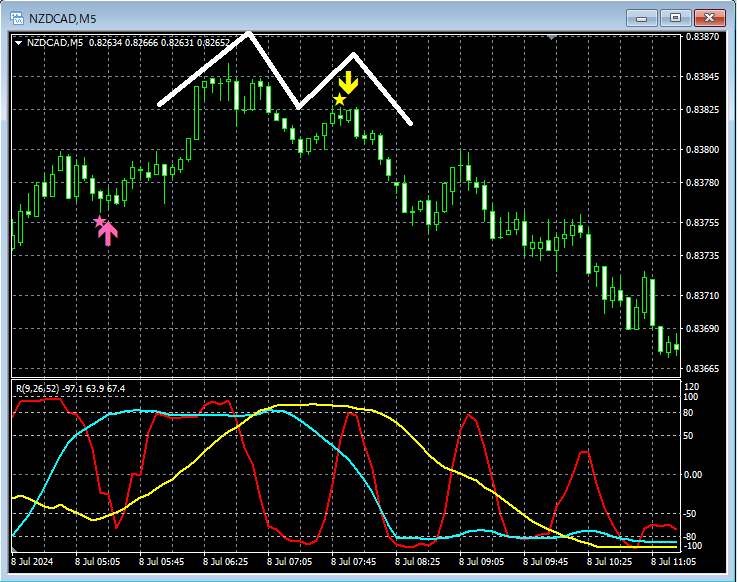Image resolution: width=738 pixels, height=582 pixels.
Task: Click the 8 Jul 09:45 time label
Action: coord(545,562)
